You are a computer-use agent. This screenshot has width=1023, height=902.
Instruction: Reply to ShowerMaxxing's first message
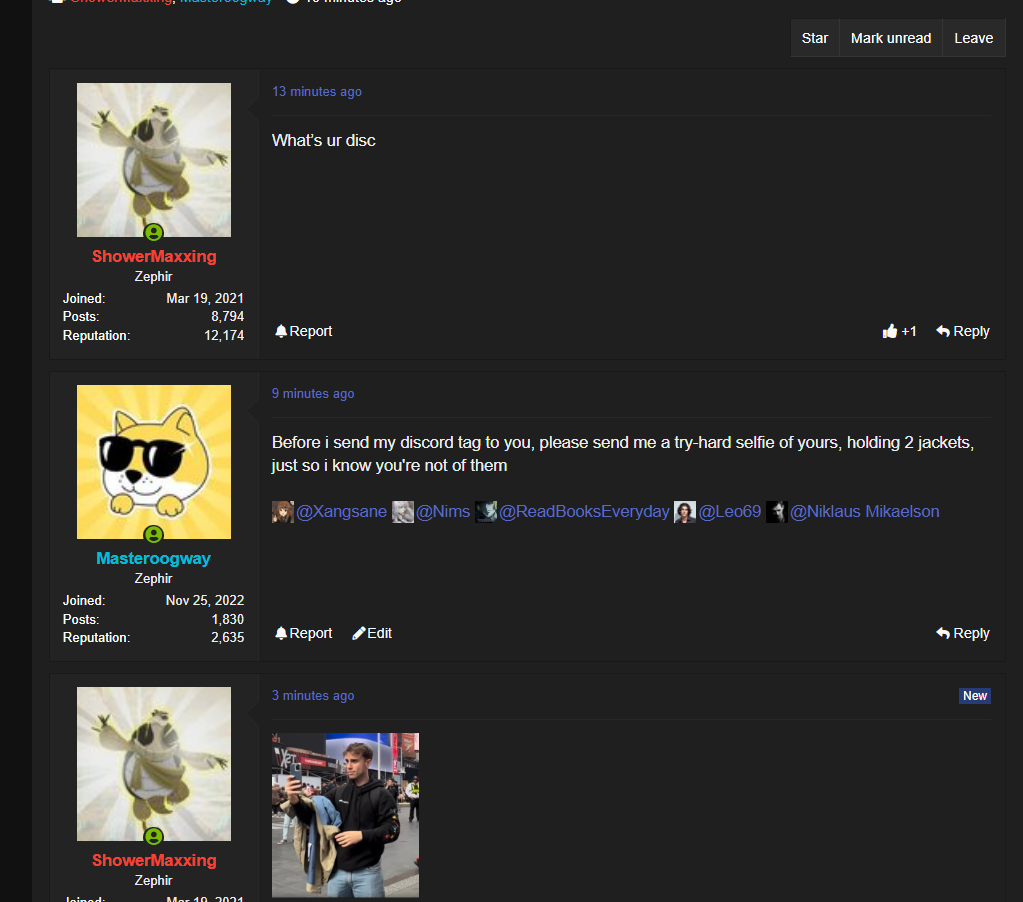pyautogui.click(x=963, y=331)
